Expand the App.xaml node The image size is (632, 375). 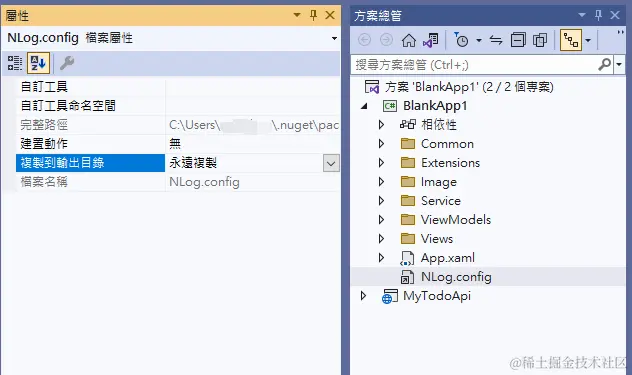[x=381, y=257]
